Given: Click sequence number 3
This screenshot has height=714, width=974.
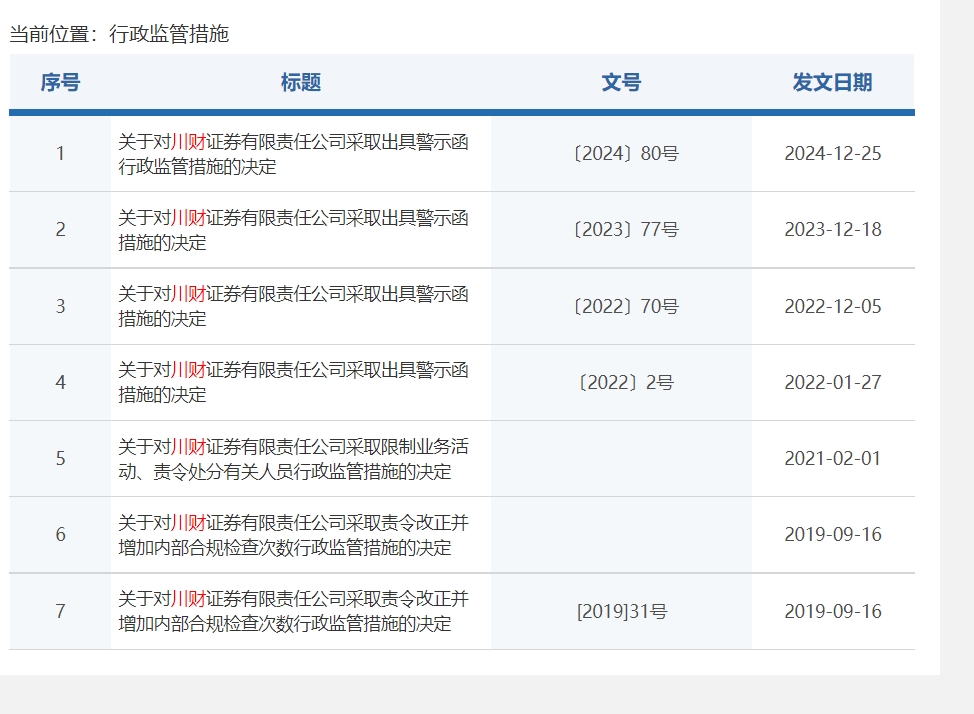Looking at the screenshot, I should (60, 306).
